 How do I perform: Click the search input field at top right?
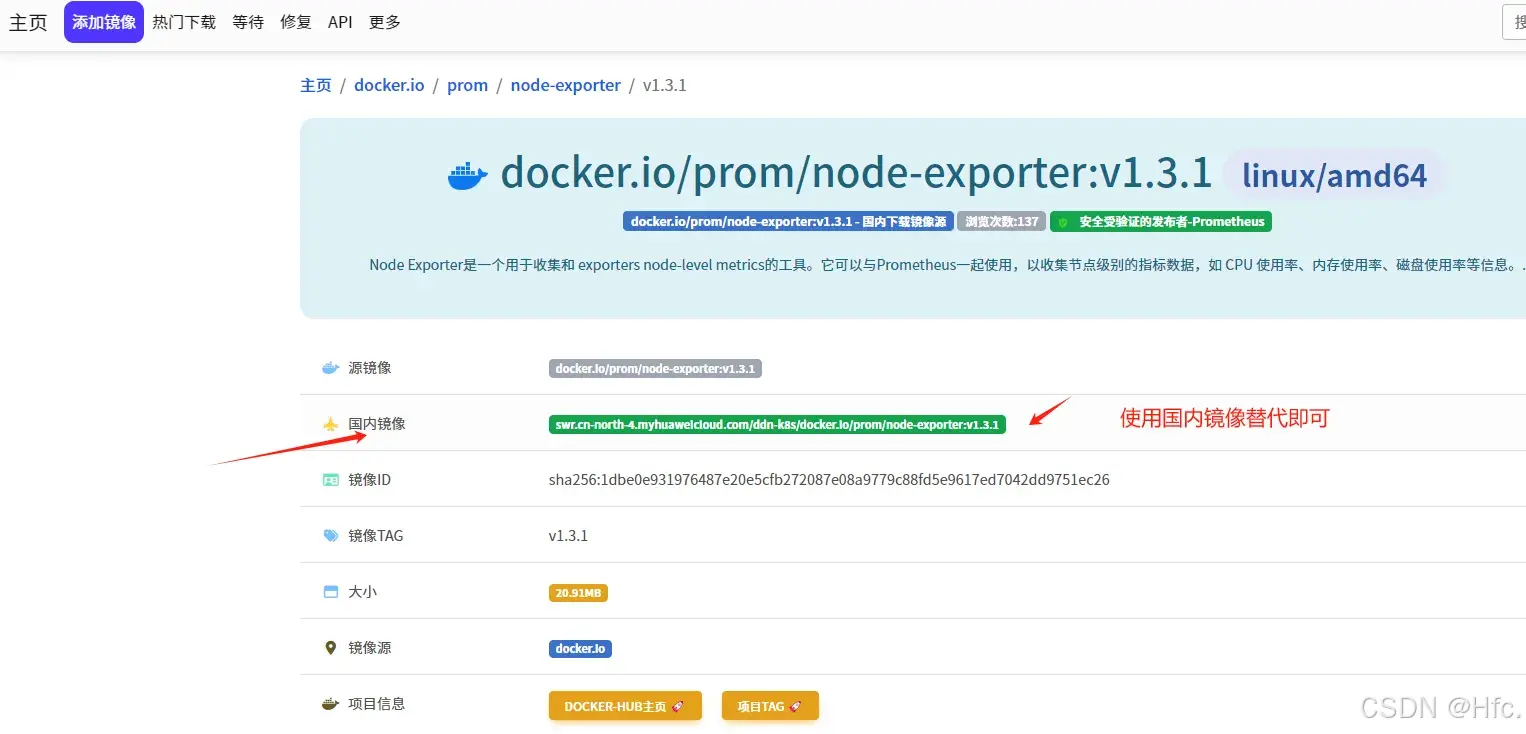(1514, 22)
